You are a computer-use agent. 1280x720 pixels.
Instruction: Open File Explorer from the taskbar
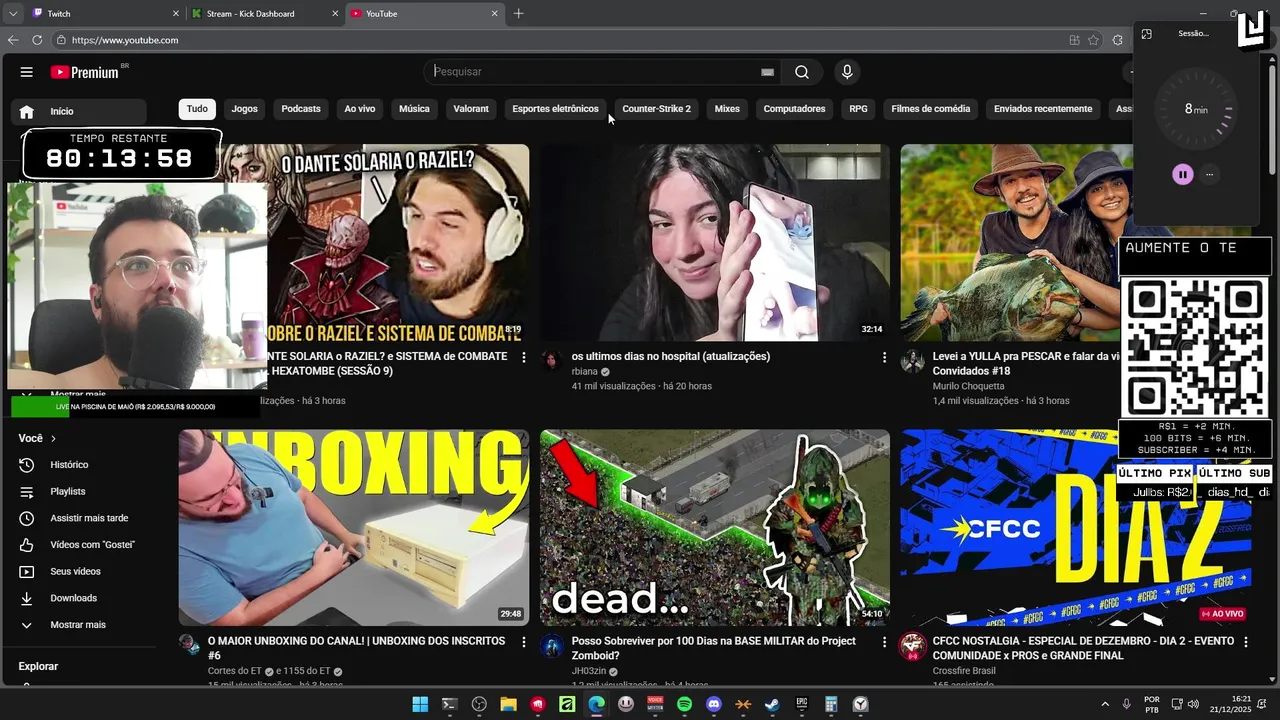508,704
